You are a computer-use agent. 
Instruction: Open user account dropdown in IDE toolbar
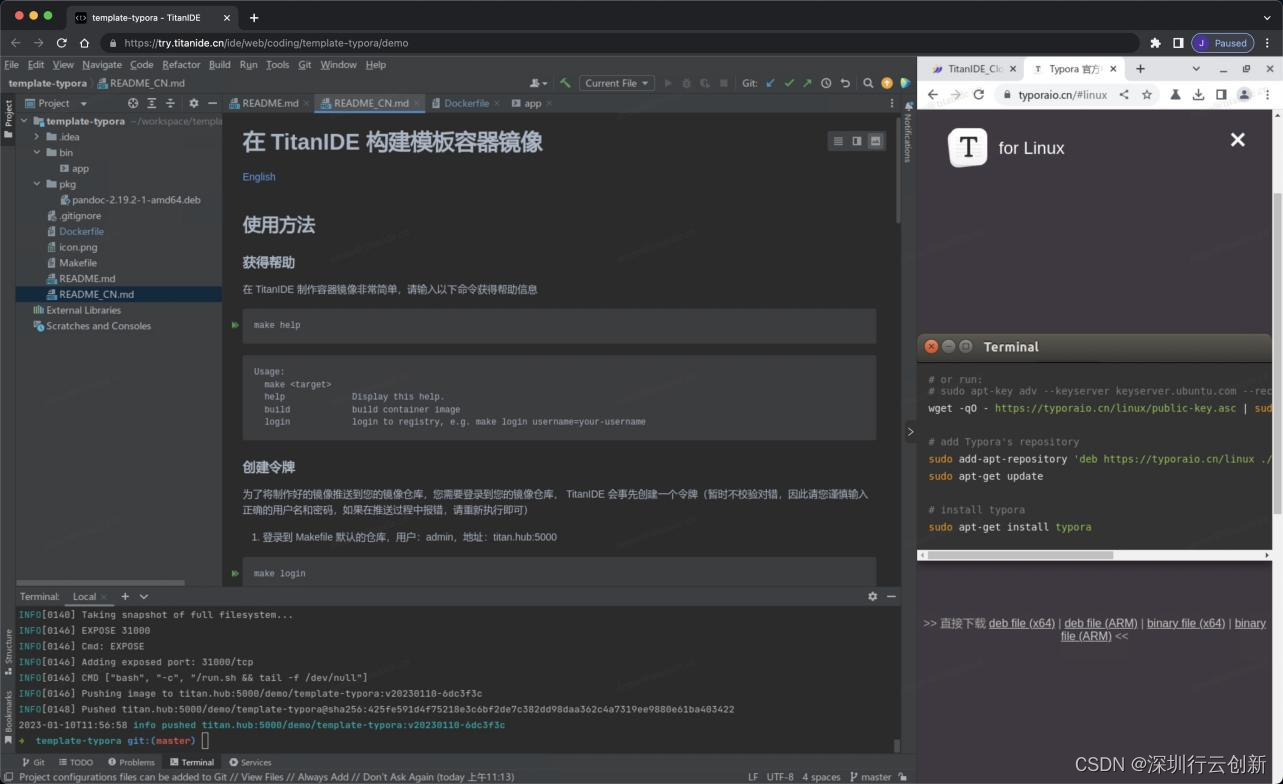tap(538, 83)
